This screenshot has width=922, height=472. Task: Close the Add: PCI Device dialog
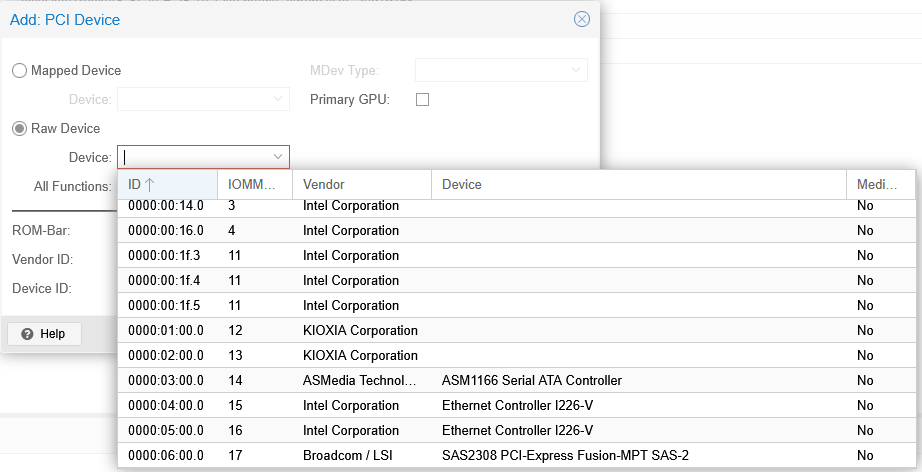coord(581,19)
